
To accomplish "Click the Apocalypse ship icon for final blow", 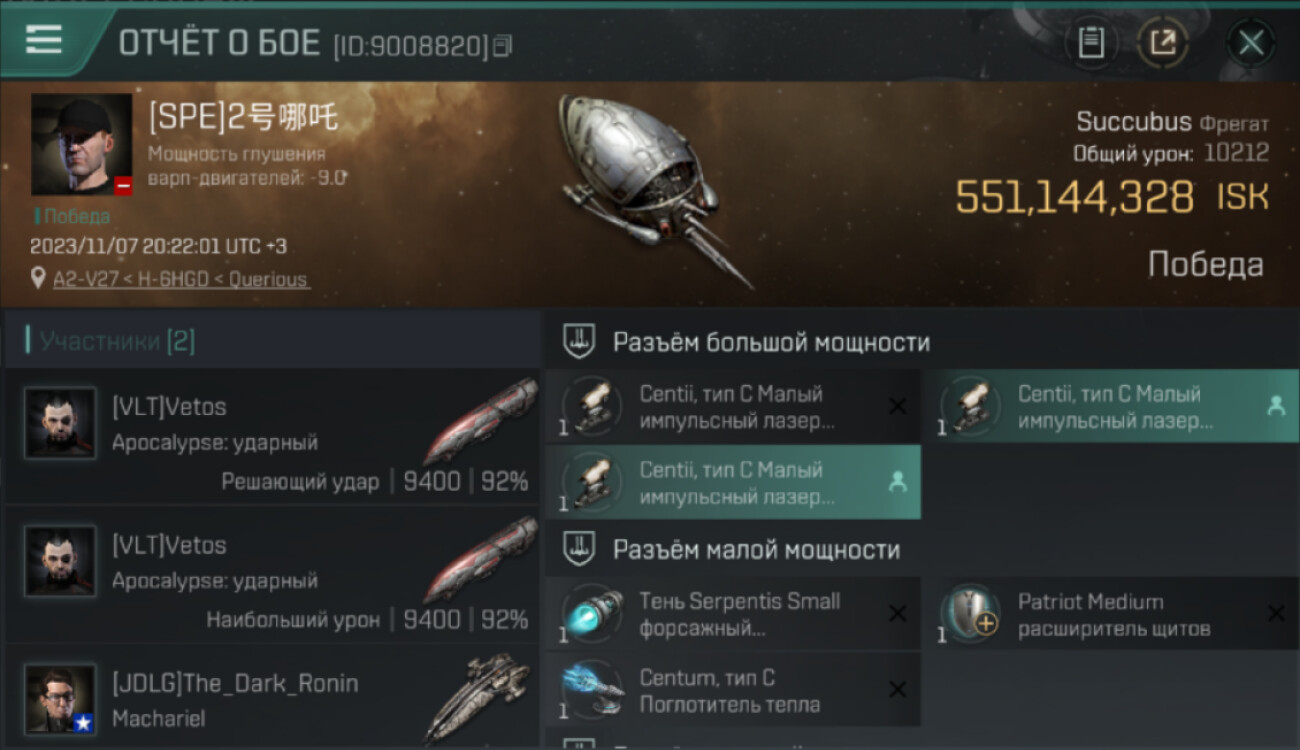I will coord(480,420).
